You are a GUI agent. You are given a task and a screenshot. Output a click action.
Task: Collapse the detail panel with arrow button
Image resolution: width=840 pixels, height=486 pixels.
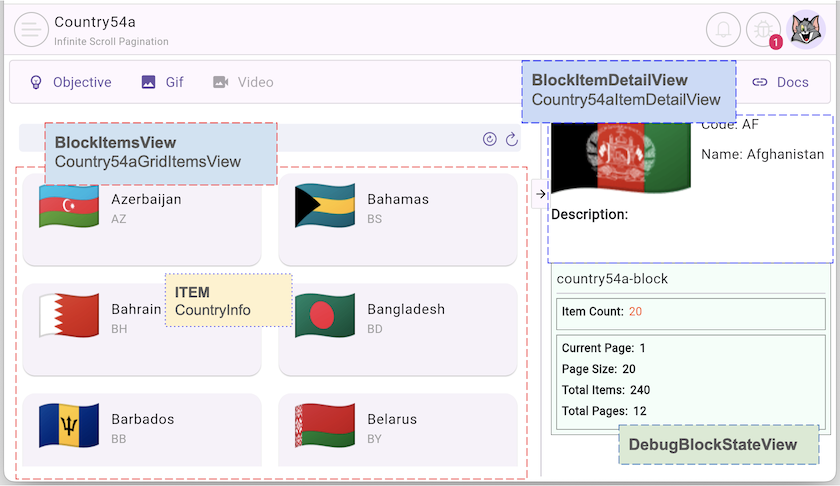point(541,194)
